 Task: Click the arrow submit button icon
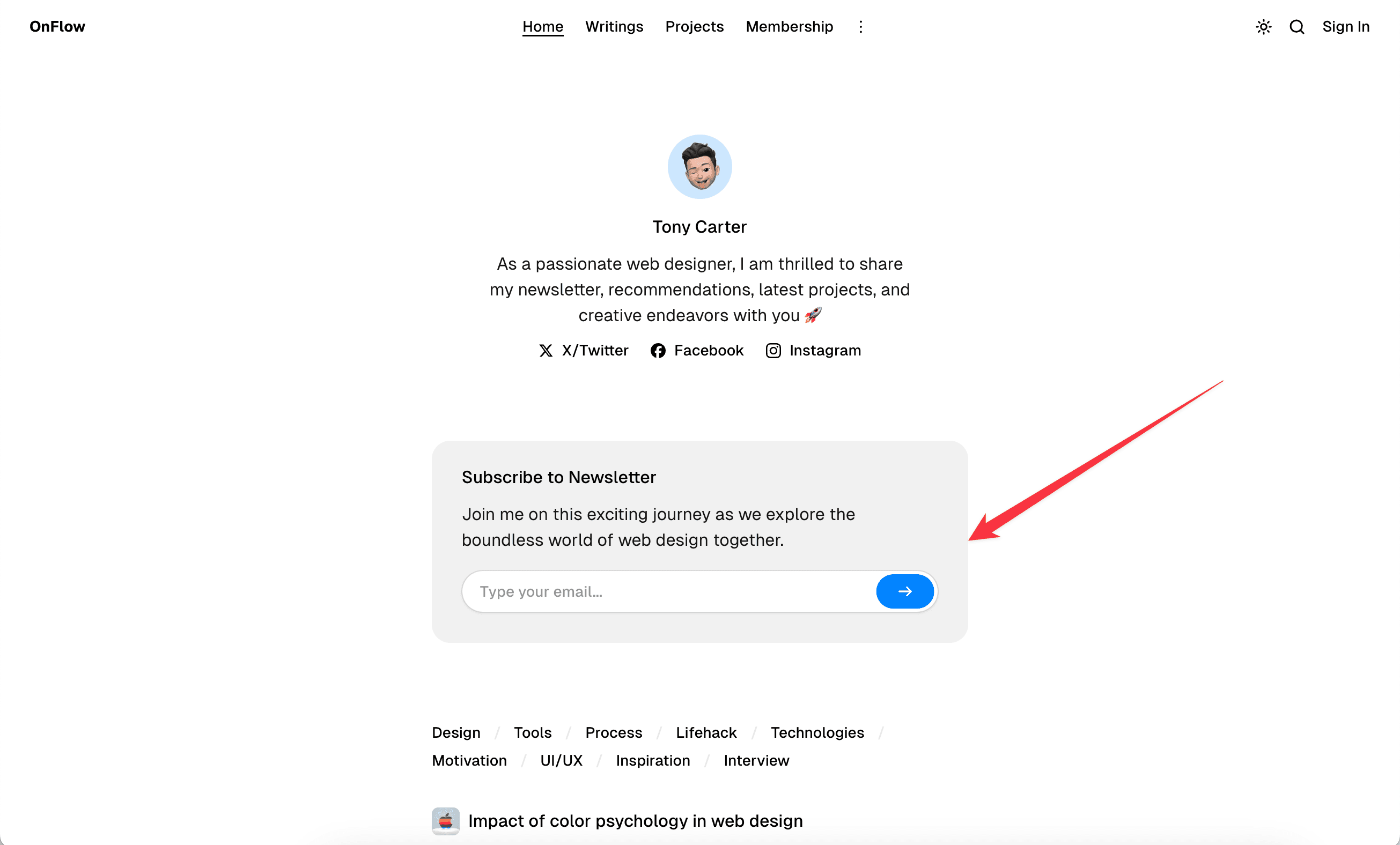tap(905, 591)
